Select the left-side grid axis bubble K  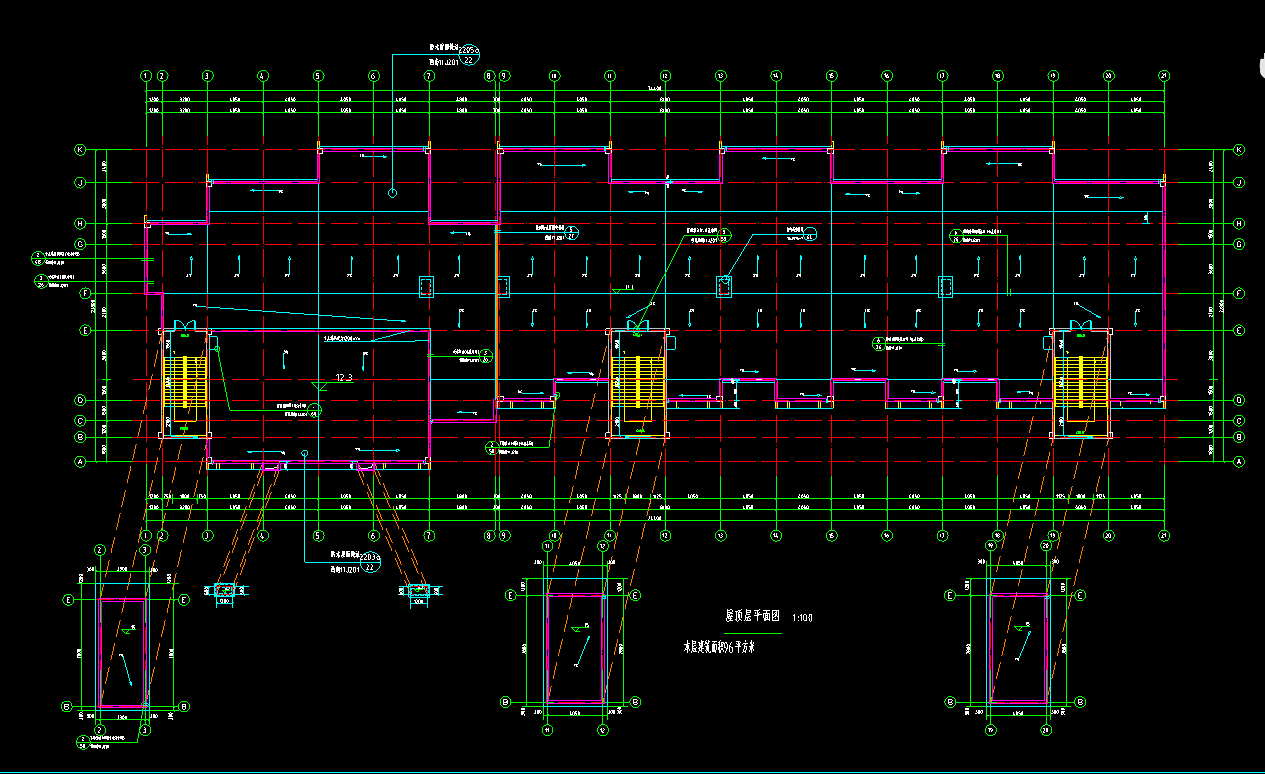(x=81, y=150)
